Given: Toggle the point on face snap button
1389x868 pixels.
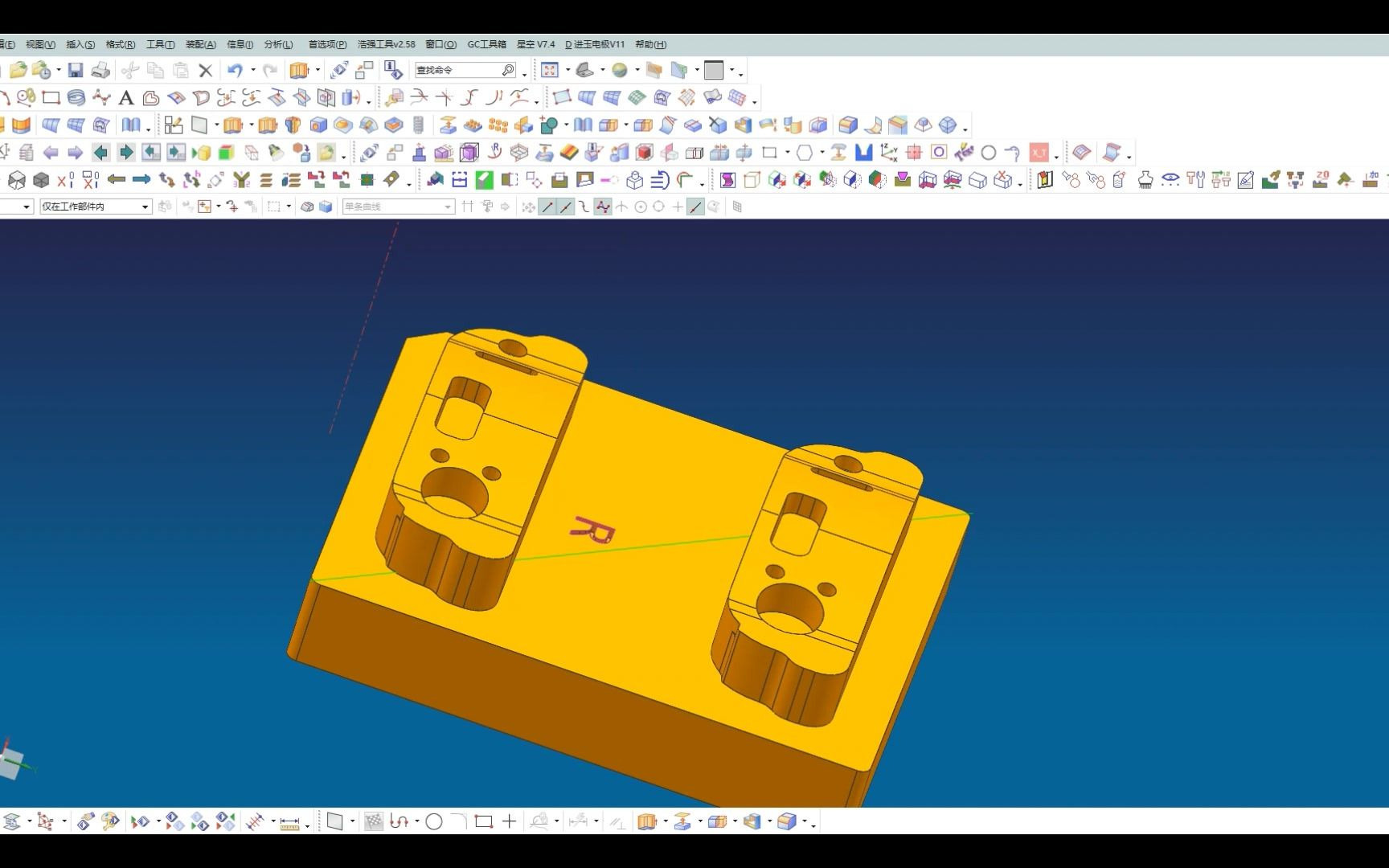Looking at the screenshot, I should click(714, 207).
